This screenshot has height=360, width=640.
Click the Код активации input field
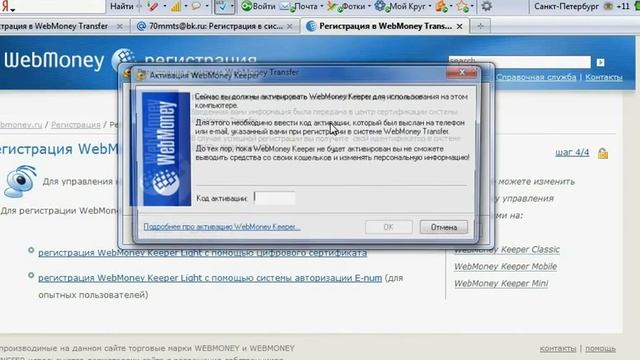[x=275, y=198]
